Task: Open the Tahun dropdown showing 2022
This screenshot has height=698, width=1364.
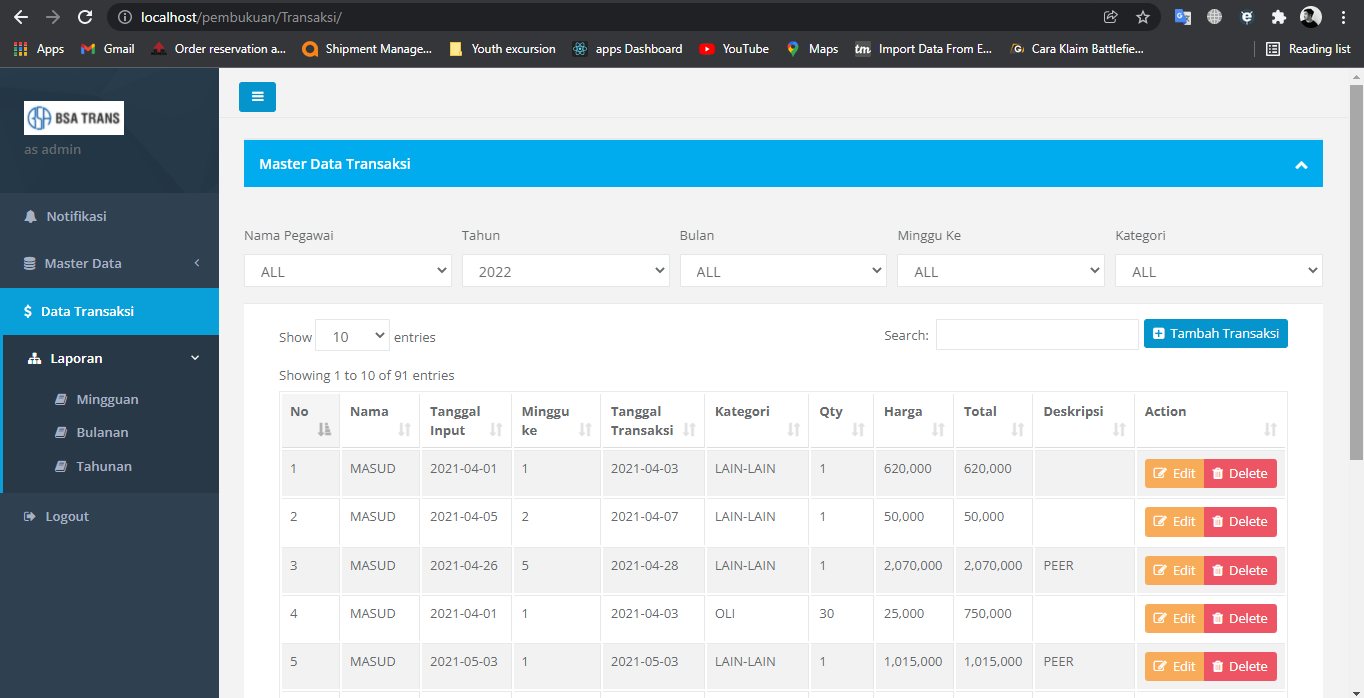Action: coord(565,271)
